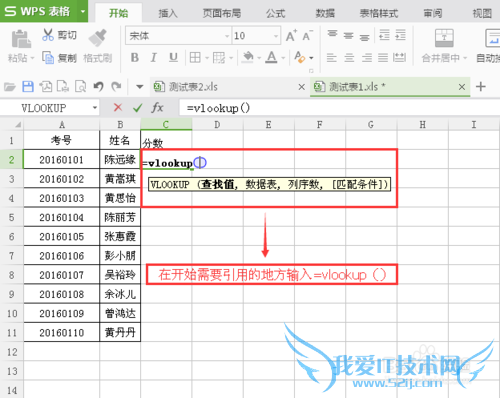Screen dimensions: 500x398
Task: Open the 插入 ribbon tab
Action: click(x=168, y=13)
